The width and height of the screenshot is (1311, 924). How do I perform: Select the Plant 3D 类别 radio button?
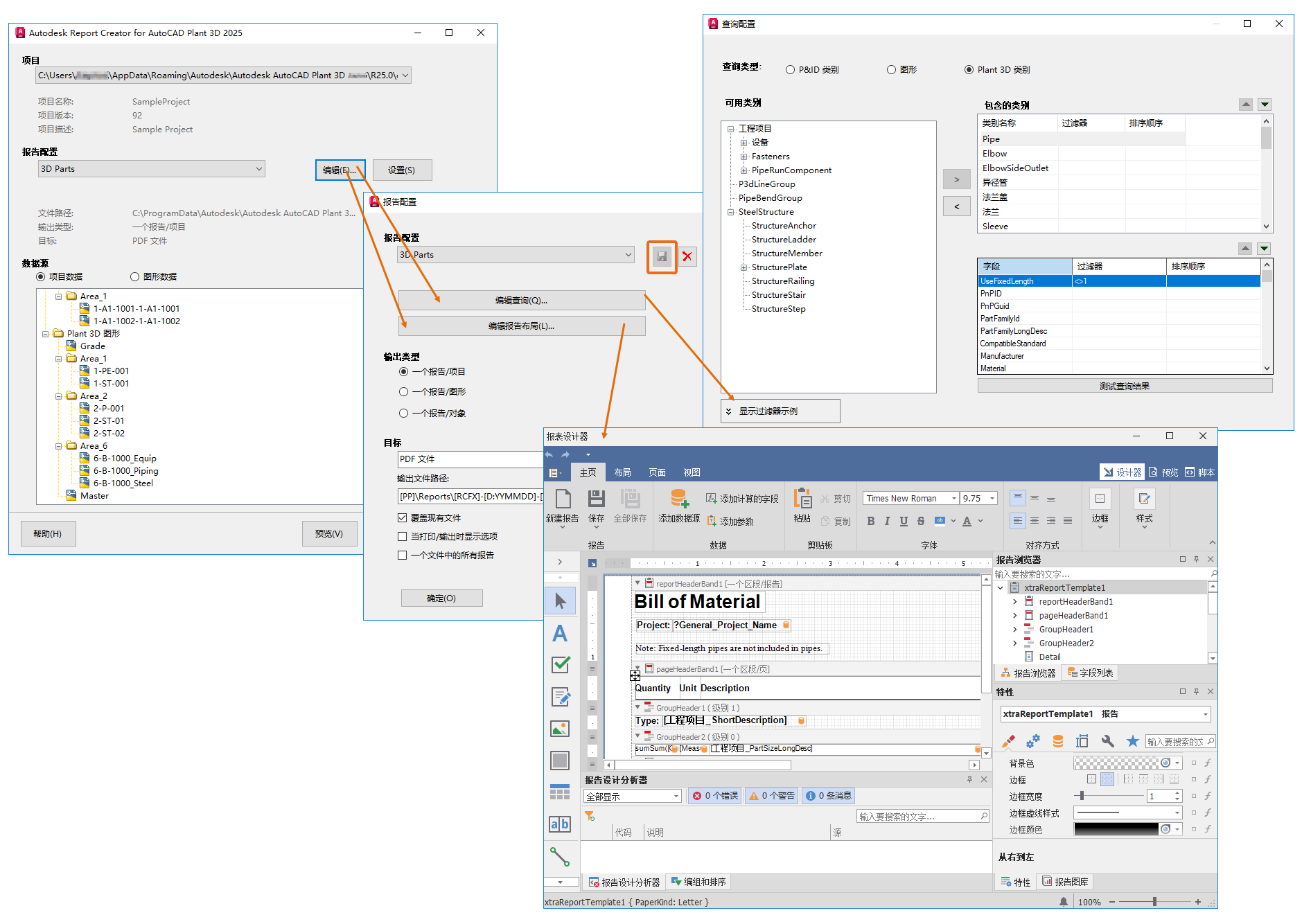point(969,70)
